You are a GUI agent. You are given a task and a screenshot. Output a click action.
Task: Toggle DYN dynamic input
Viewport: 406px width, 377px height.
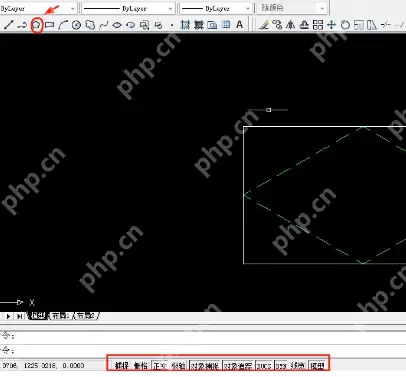281,366
